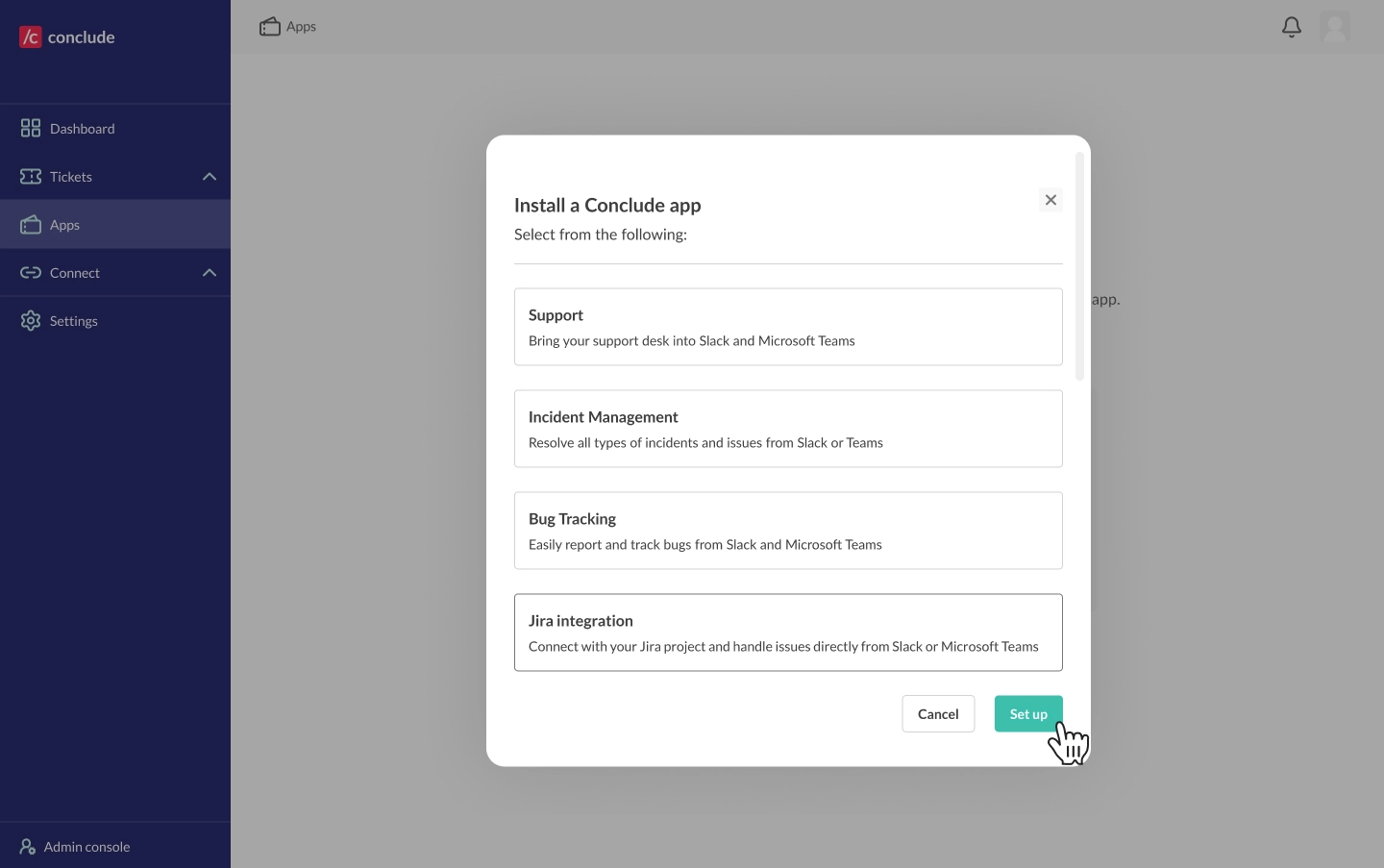Screen dimensions: 1384x868
Task: Open the Dashboard sidebar icon
Action: (30, 128)
